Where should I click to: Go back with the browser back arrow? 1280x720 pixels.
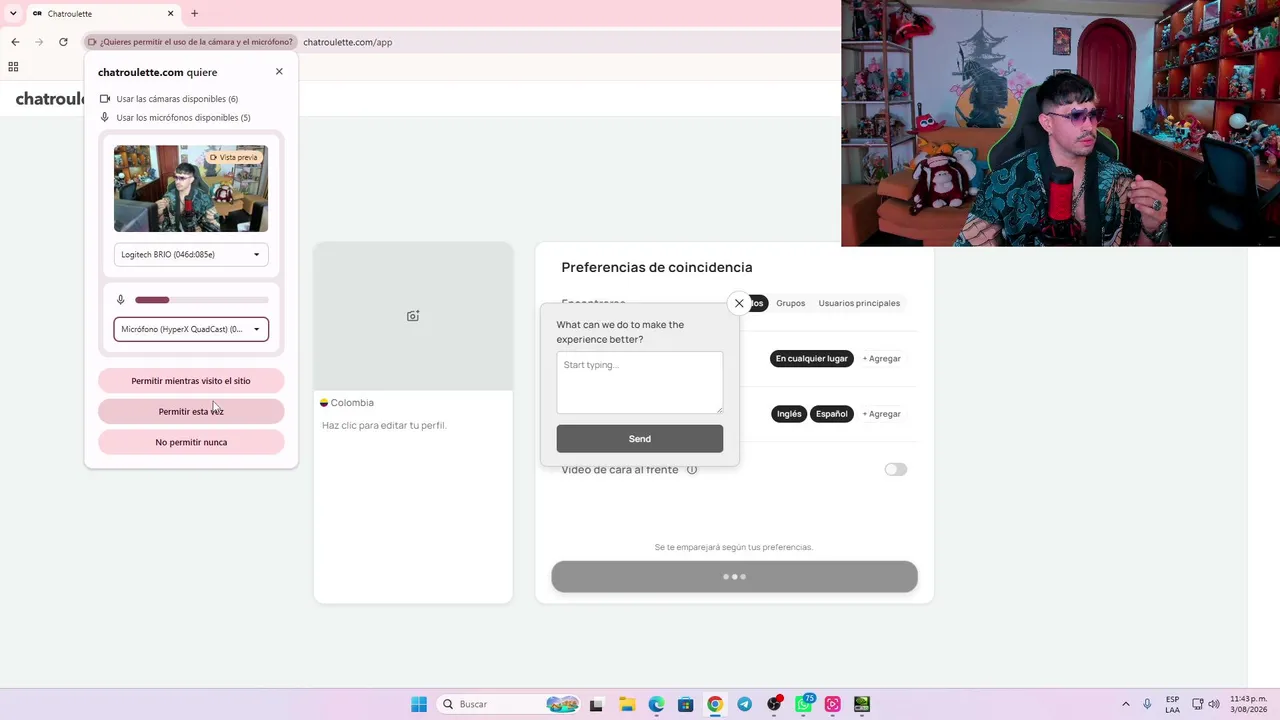15,42
